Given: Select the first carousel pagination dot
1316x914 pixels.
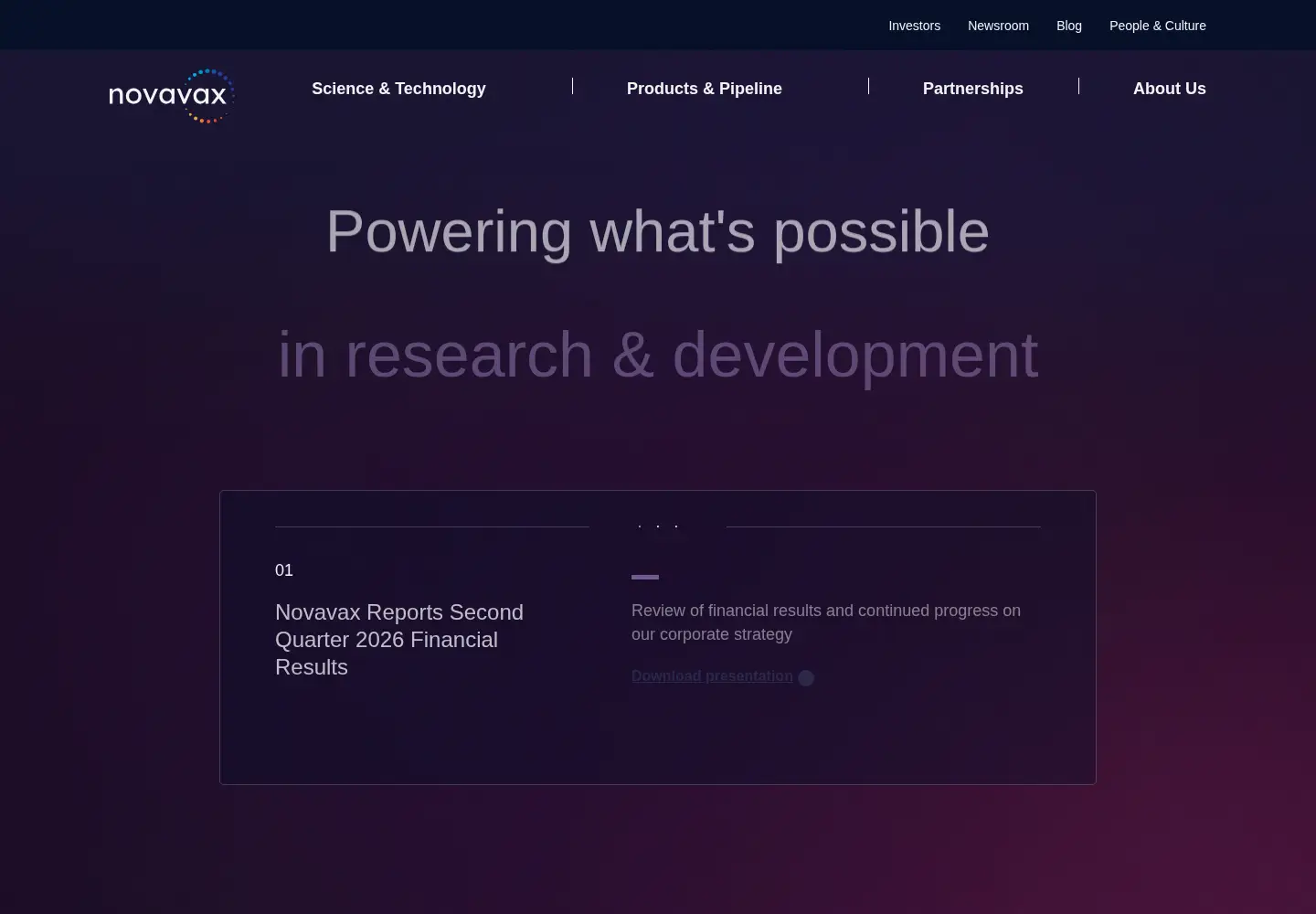Looking at the screenshot, I should [x=640, y=526].
